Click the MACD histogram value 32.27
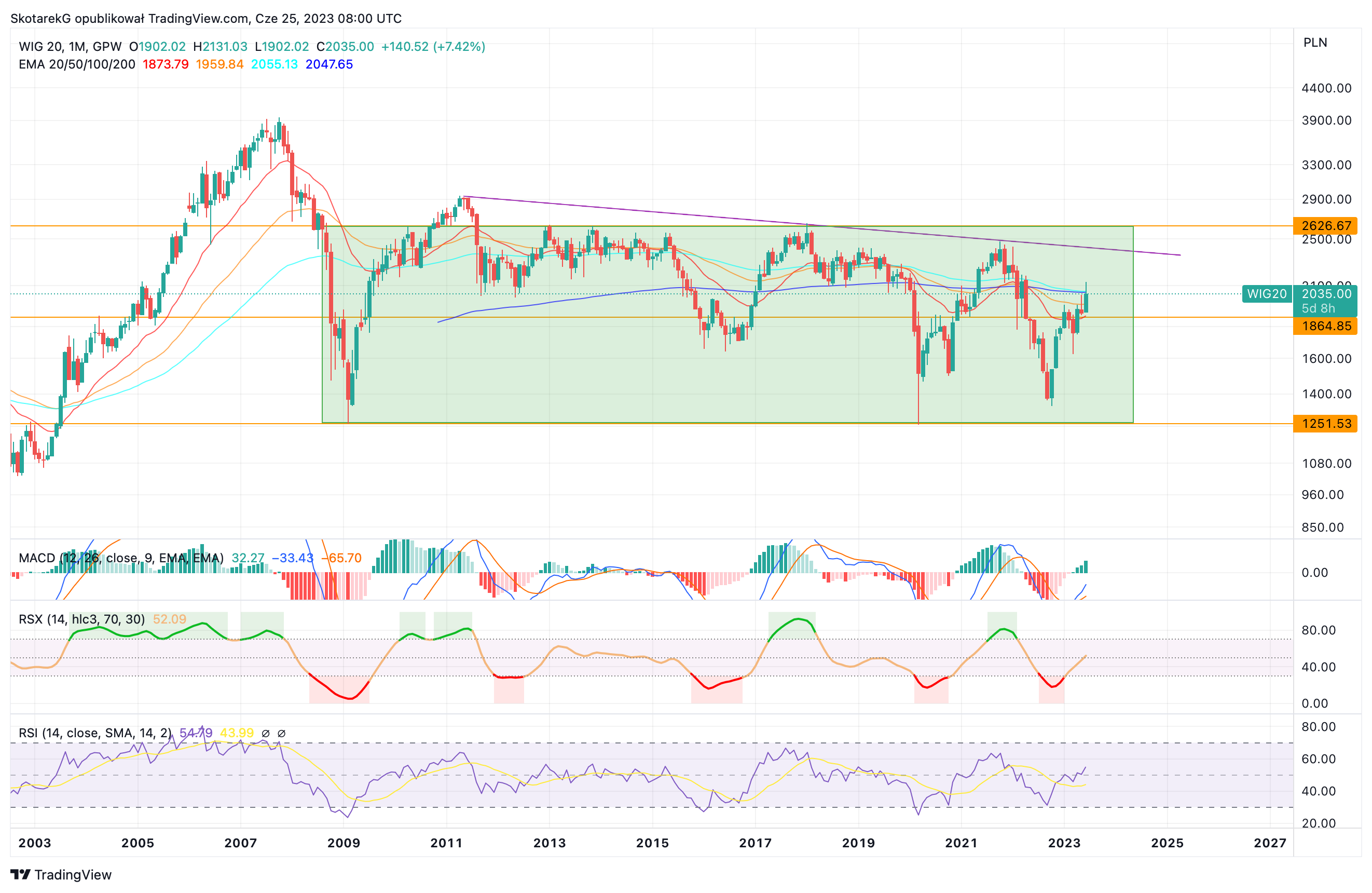Viewport: 1372px width, 893px height. tap(248, 558)
